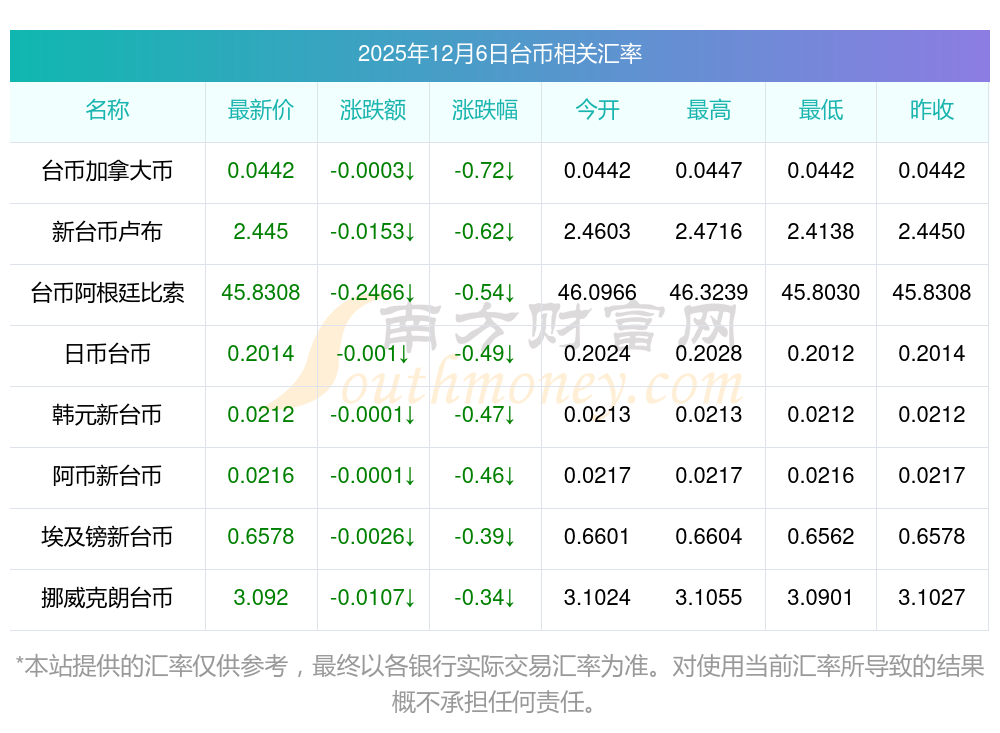Click change percent -0.47↓

tap(485, 415)
